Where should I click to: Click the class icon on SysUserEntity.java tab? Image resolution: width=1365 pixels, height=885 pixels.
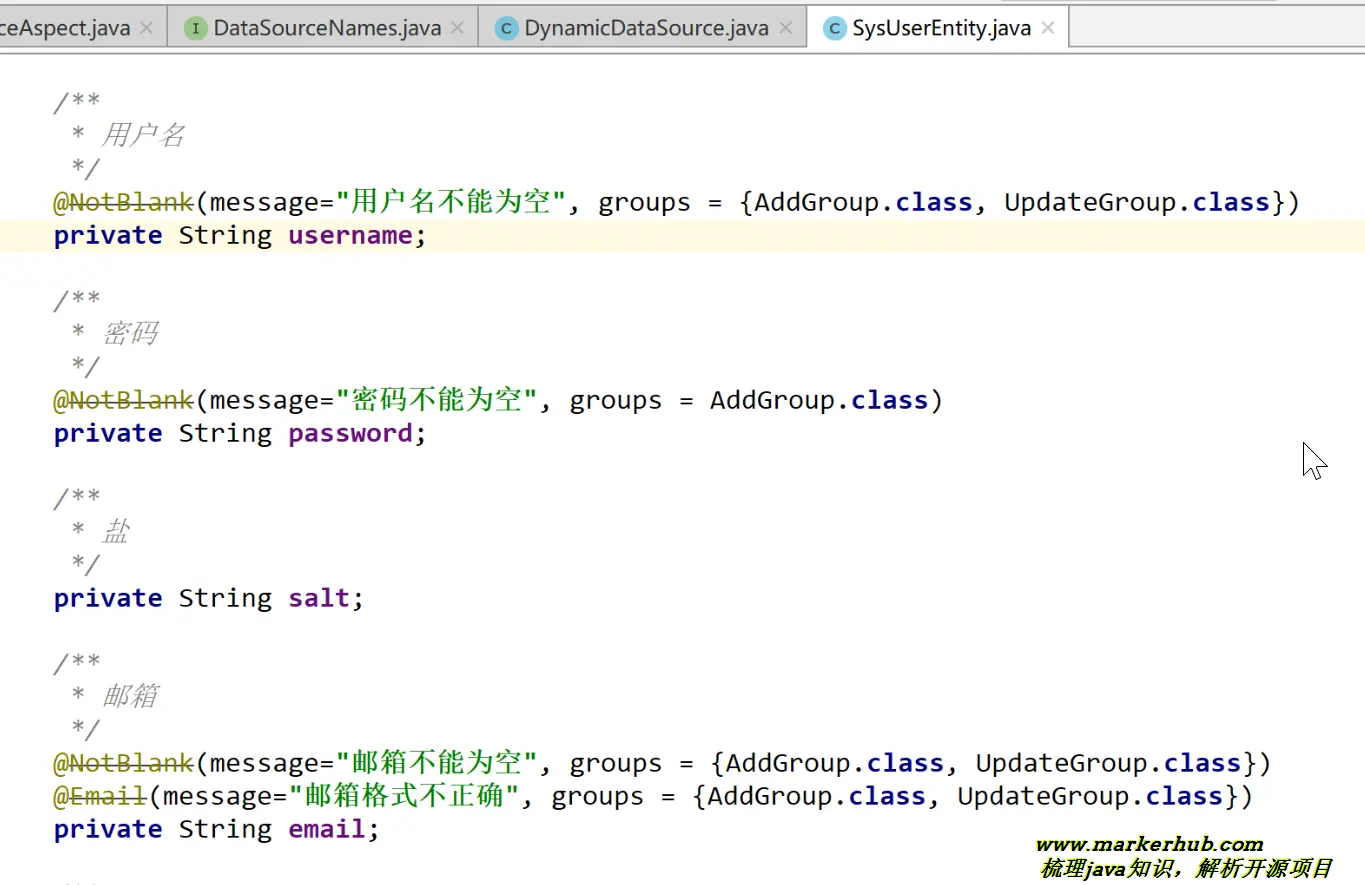point(834,28)
